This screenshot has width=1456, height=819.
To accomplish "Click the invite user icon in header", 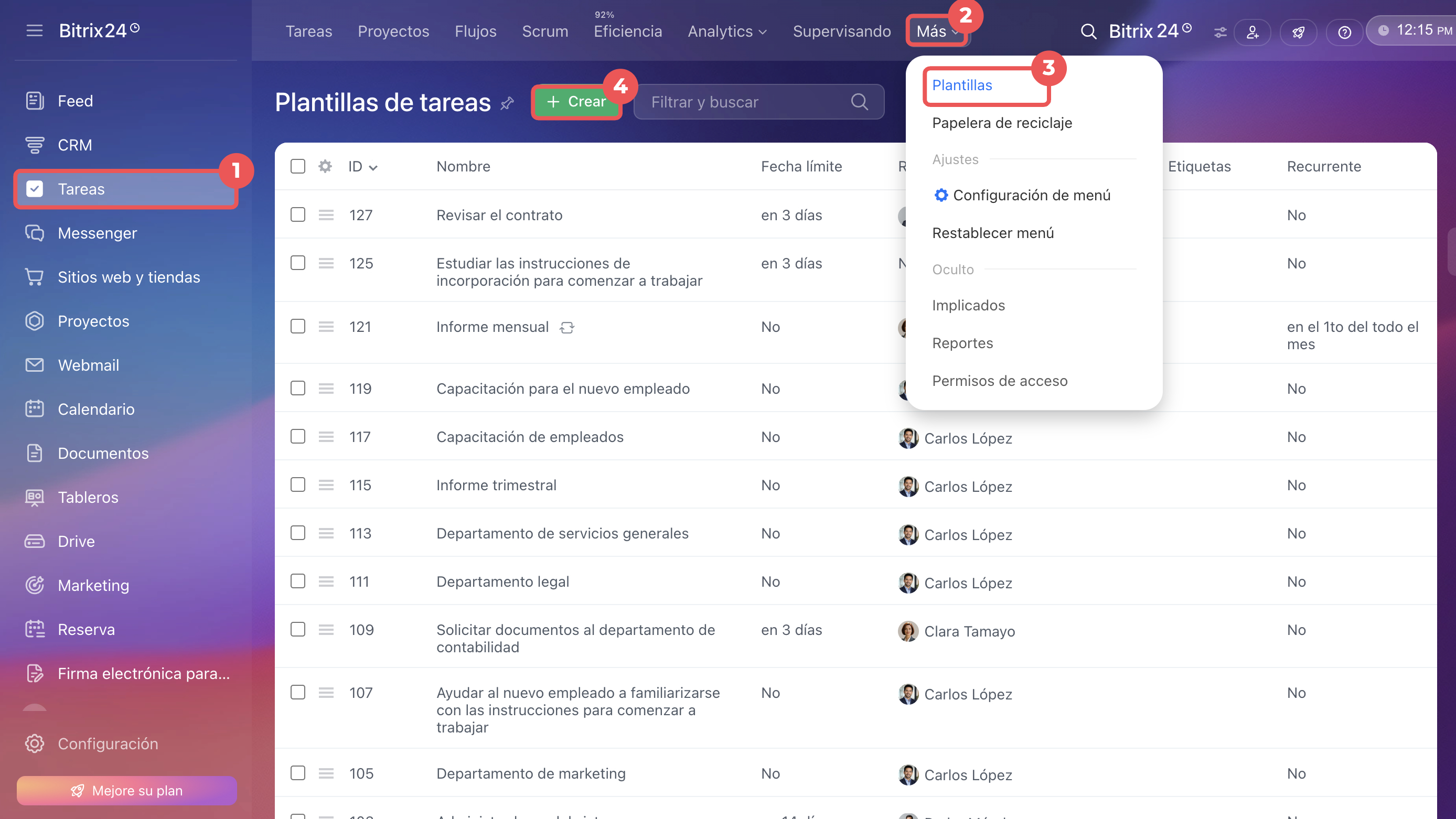I will [x=1252, y=31].
